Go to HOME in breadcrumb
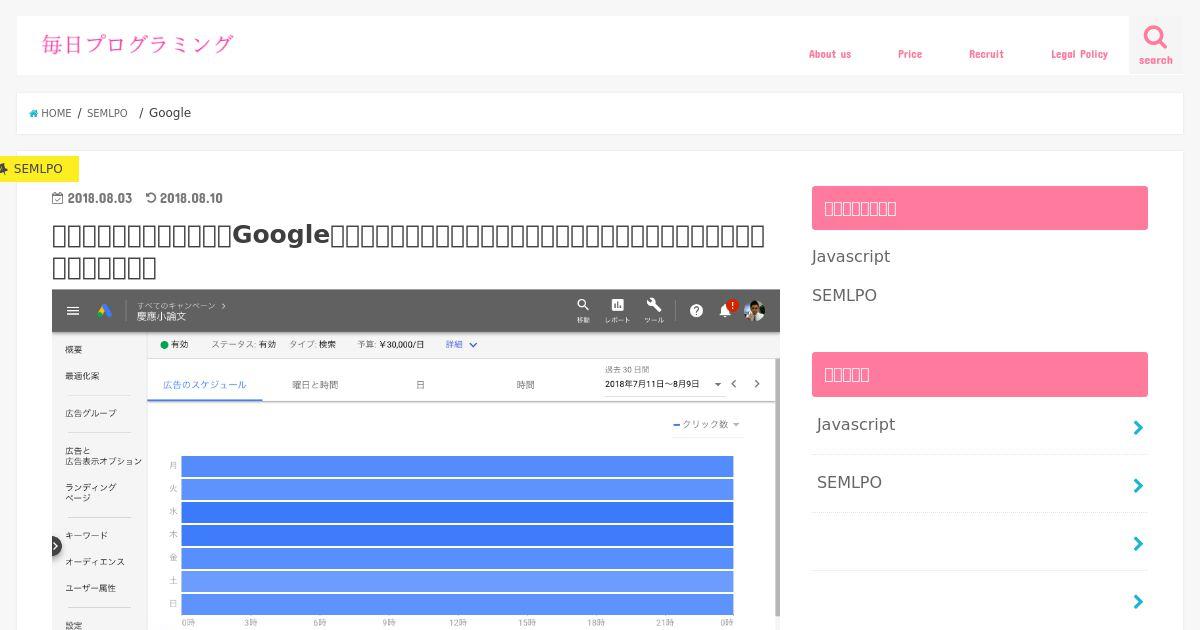The width and height of the screenshot is (1200, 630). click(x=56, y=113)
